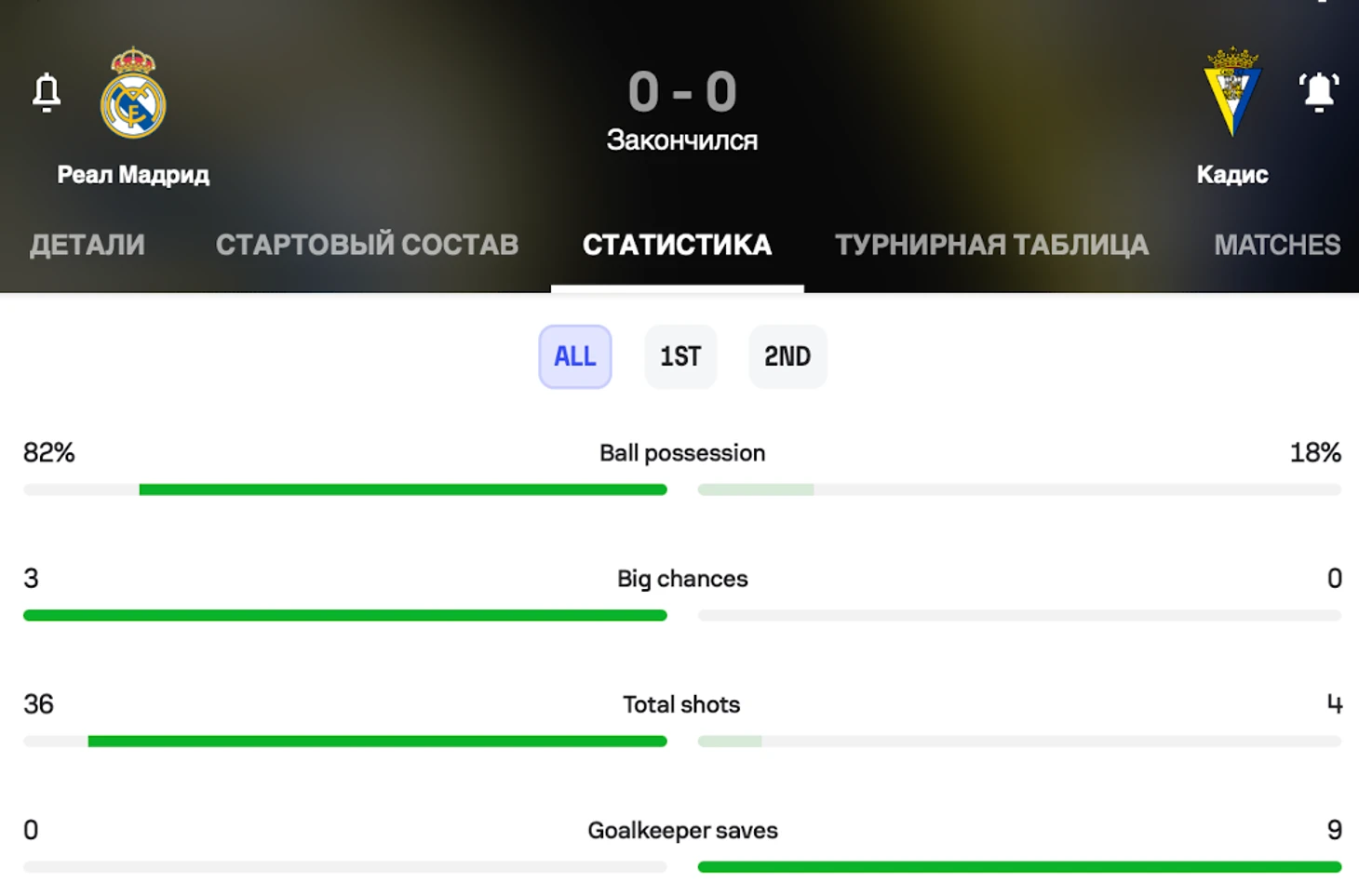The height and width of the screenshot is (896, 1359).
Task: Switch stats to 2ND half
Action: point(787,356)
